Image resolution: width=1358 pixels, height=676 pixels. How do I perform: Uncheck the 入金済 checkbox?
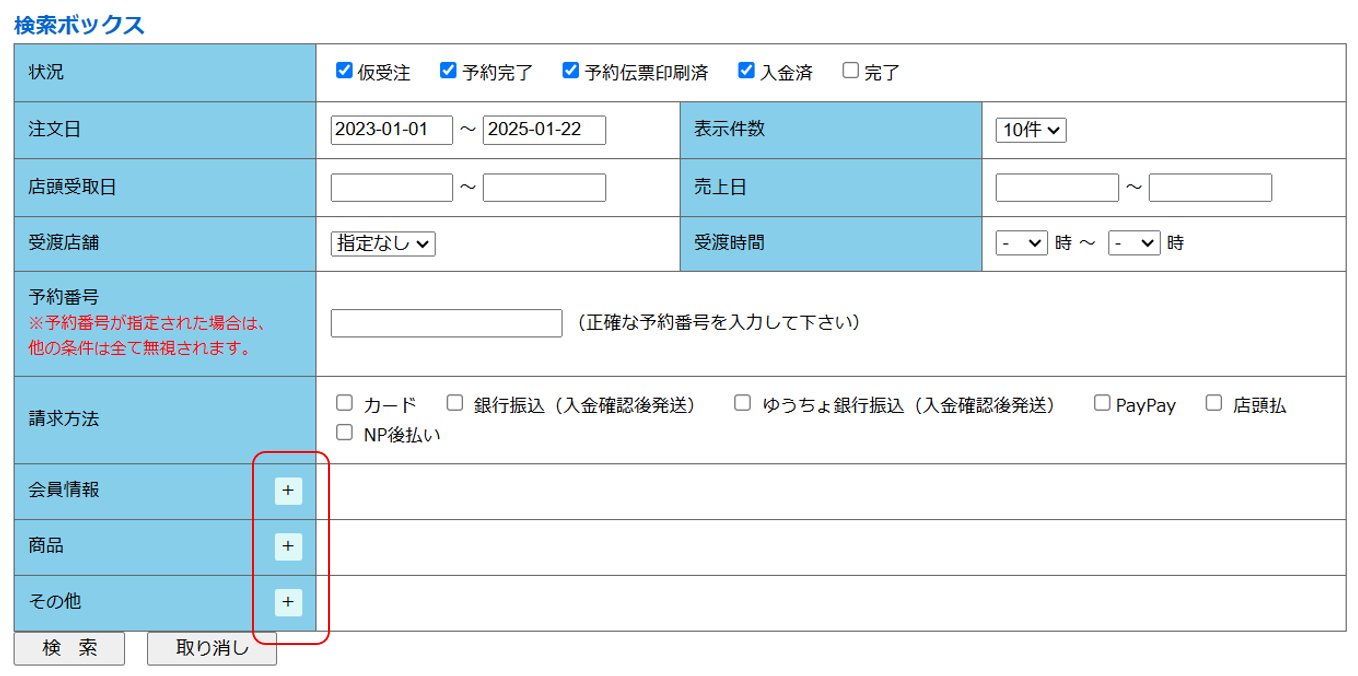746,71
